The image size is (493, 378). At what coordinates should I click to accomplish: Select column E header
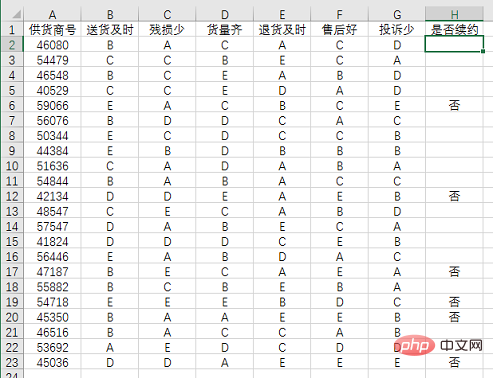click(282, 14)
